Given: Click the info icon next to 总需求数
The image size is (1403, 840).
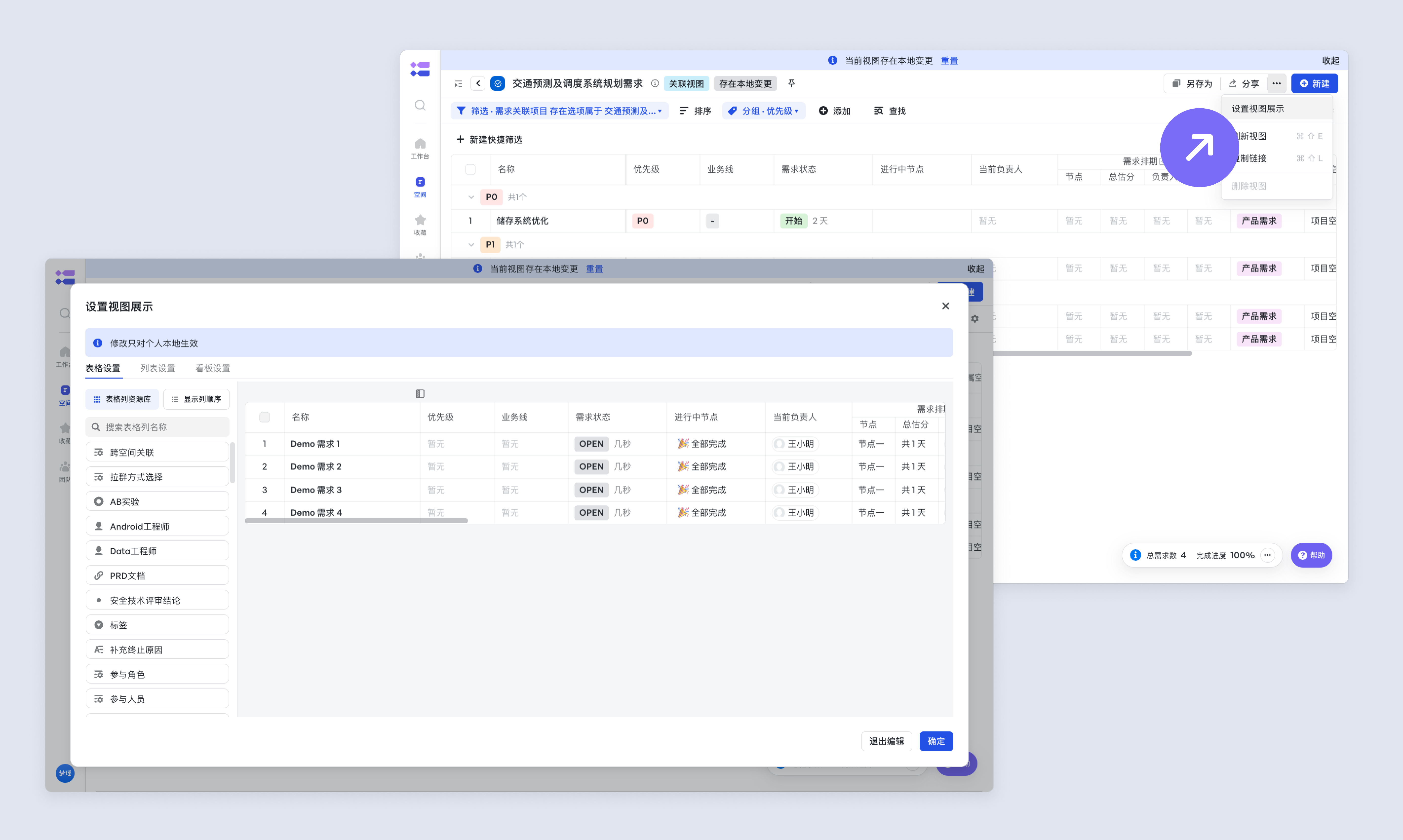Looking at the screenshot, I should (x=1135, y=555).
